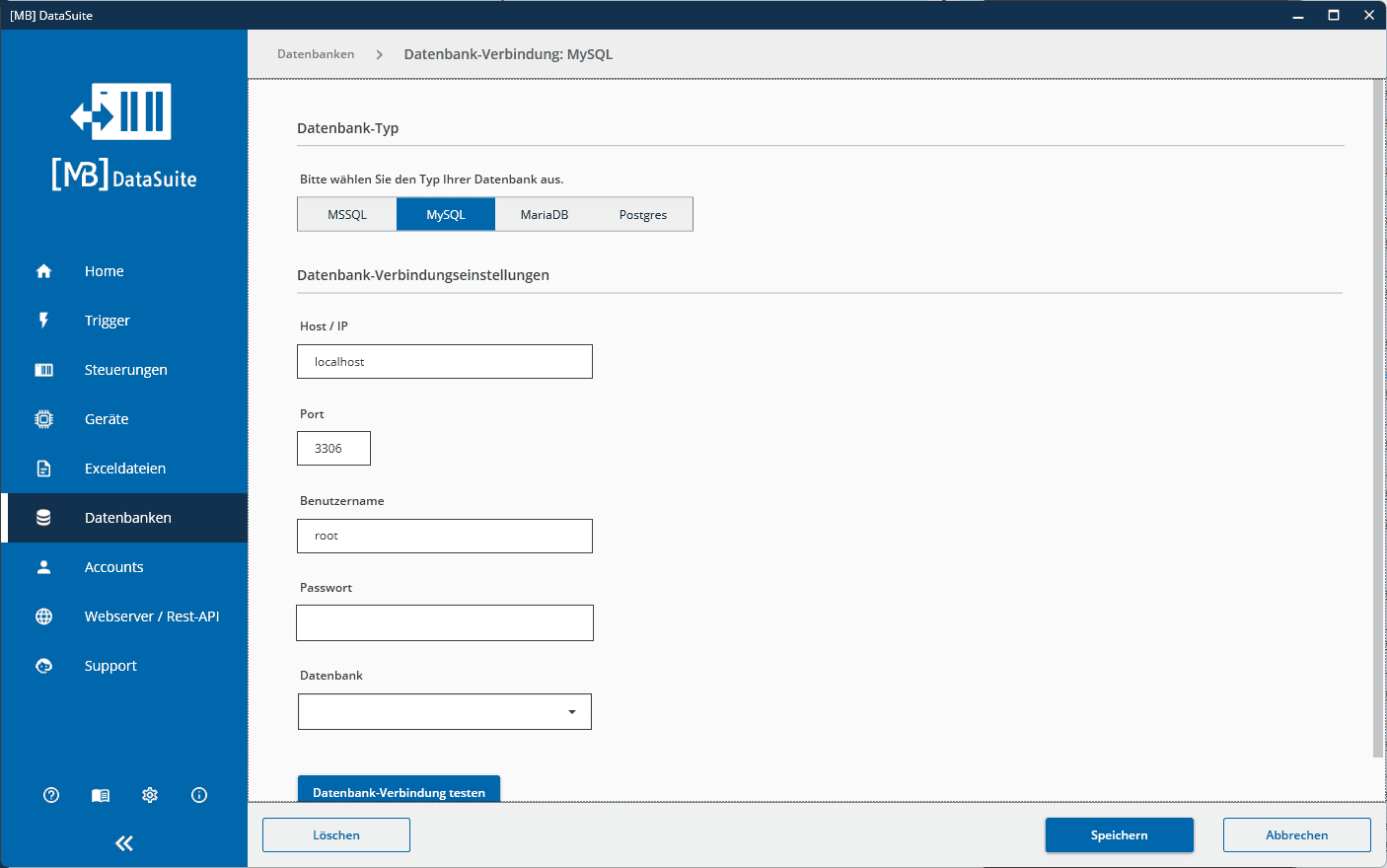Click the Home icon in sidebar
1387x868 pixels.
click(x=43, y=271)
